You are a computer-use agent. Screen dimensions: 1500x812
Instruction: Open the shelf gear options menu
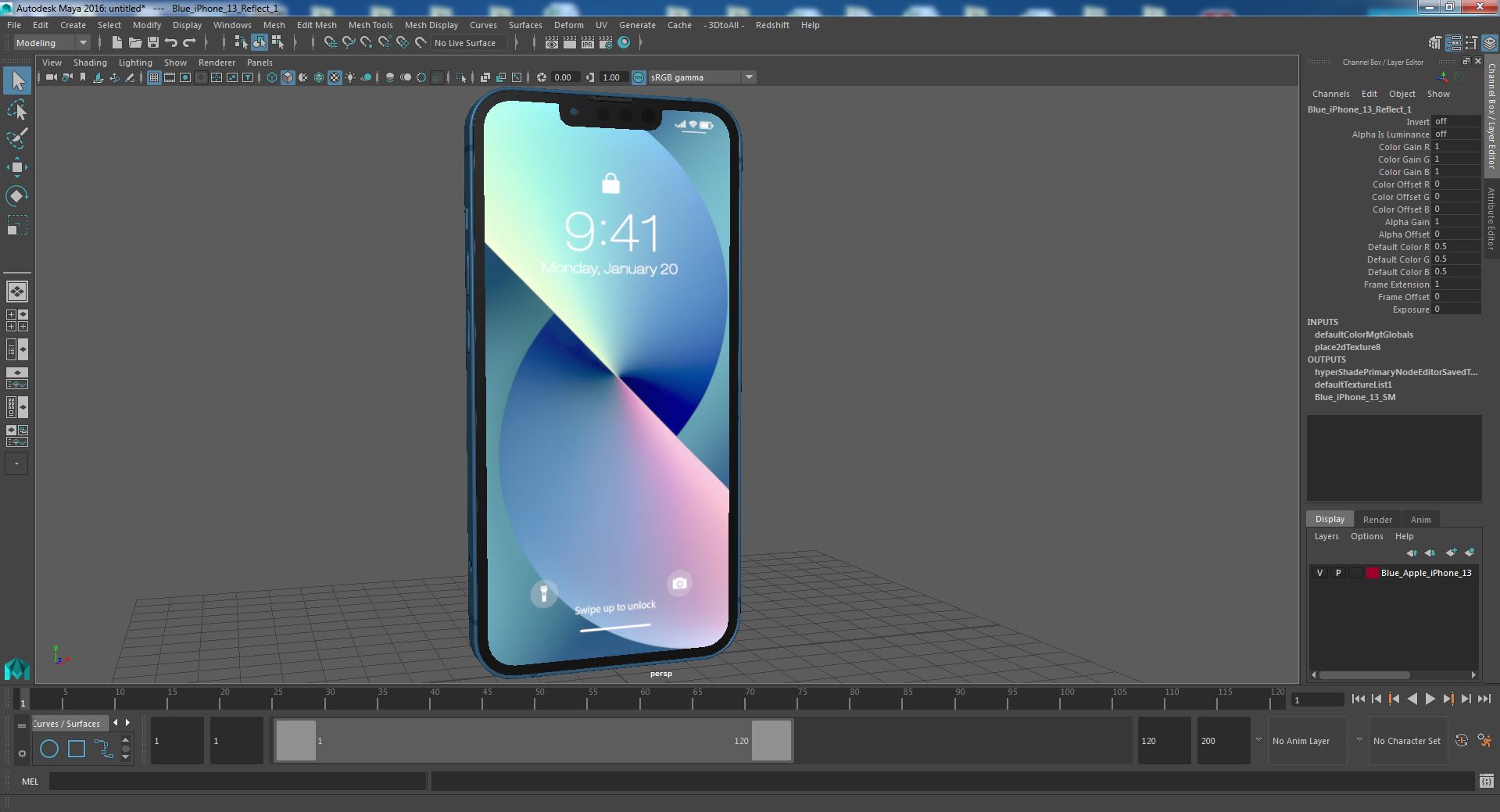pyautogui.click(x=22, y=754)
